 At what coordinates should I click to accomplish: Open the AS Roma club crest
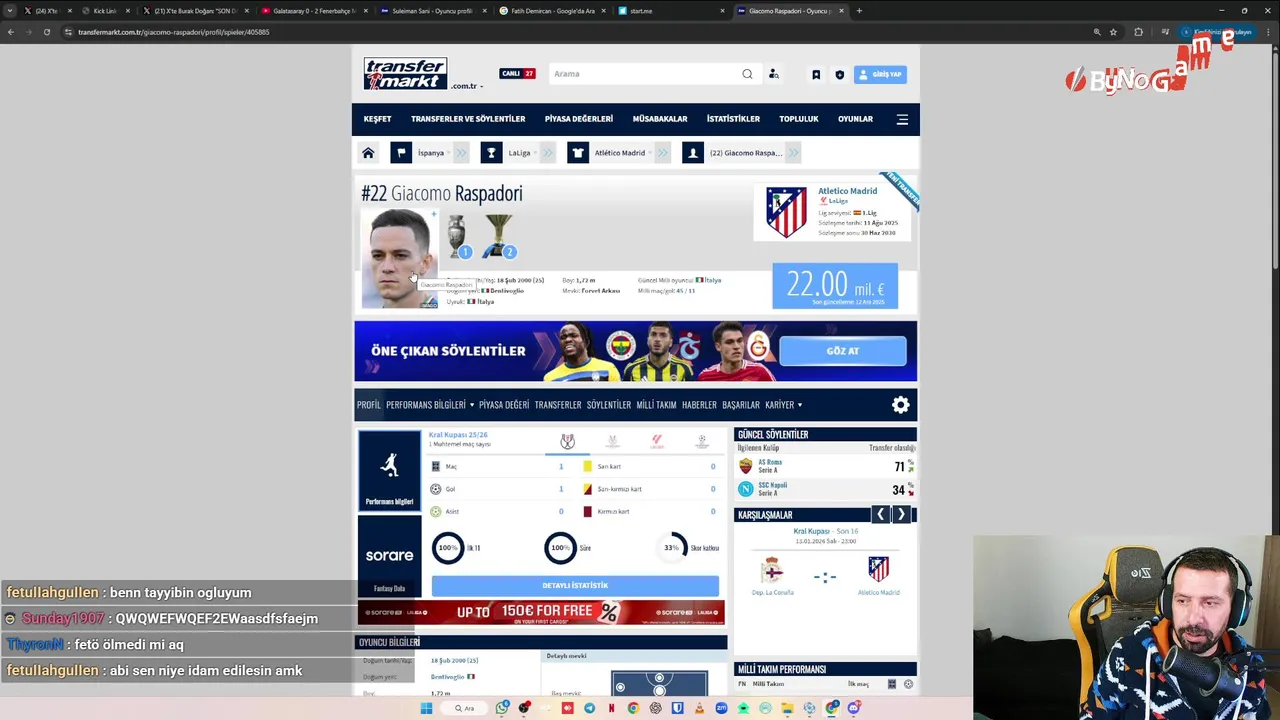(745, 466)
